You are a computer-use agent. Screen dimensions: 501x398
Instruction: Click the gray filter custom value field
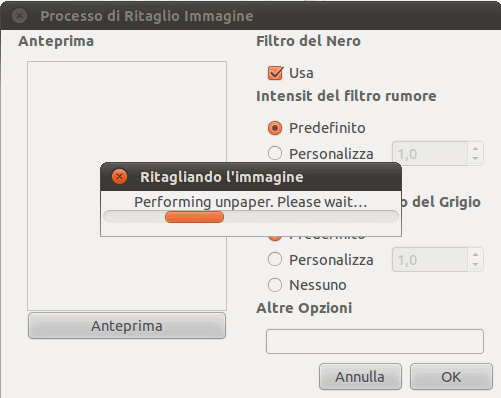430,260
